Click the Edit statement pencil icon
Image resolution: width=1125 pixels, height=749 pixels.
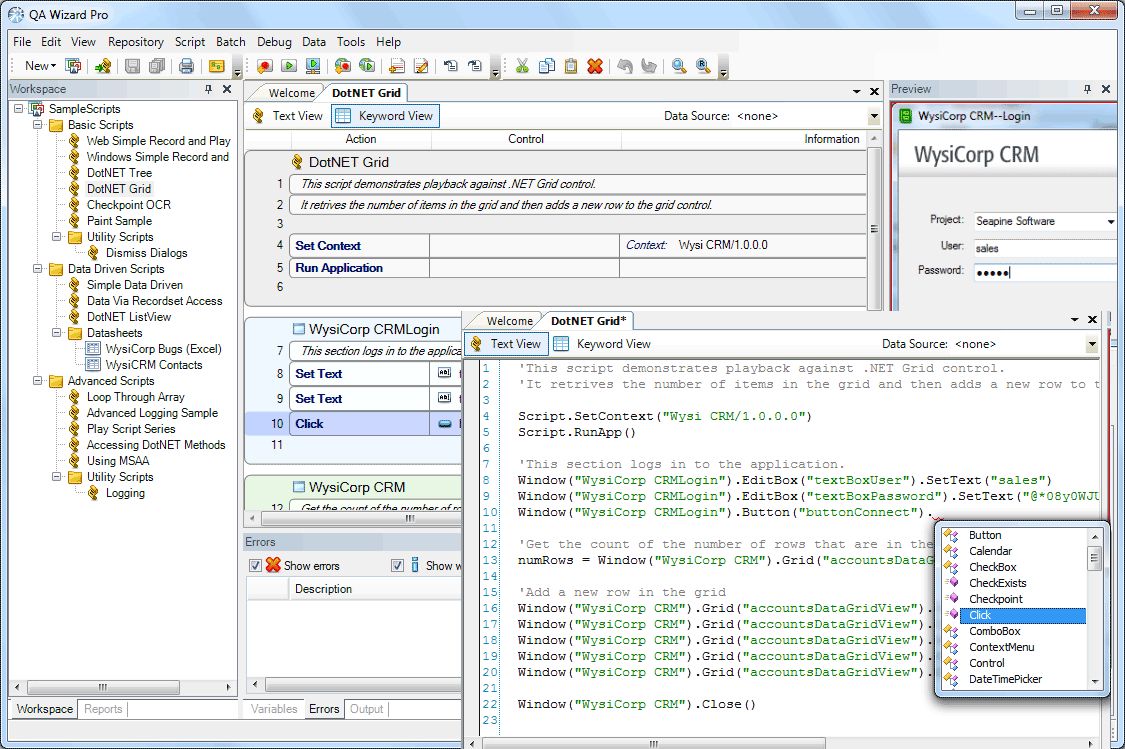click(421, 66)
